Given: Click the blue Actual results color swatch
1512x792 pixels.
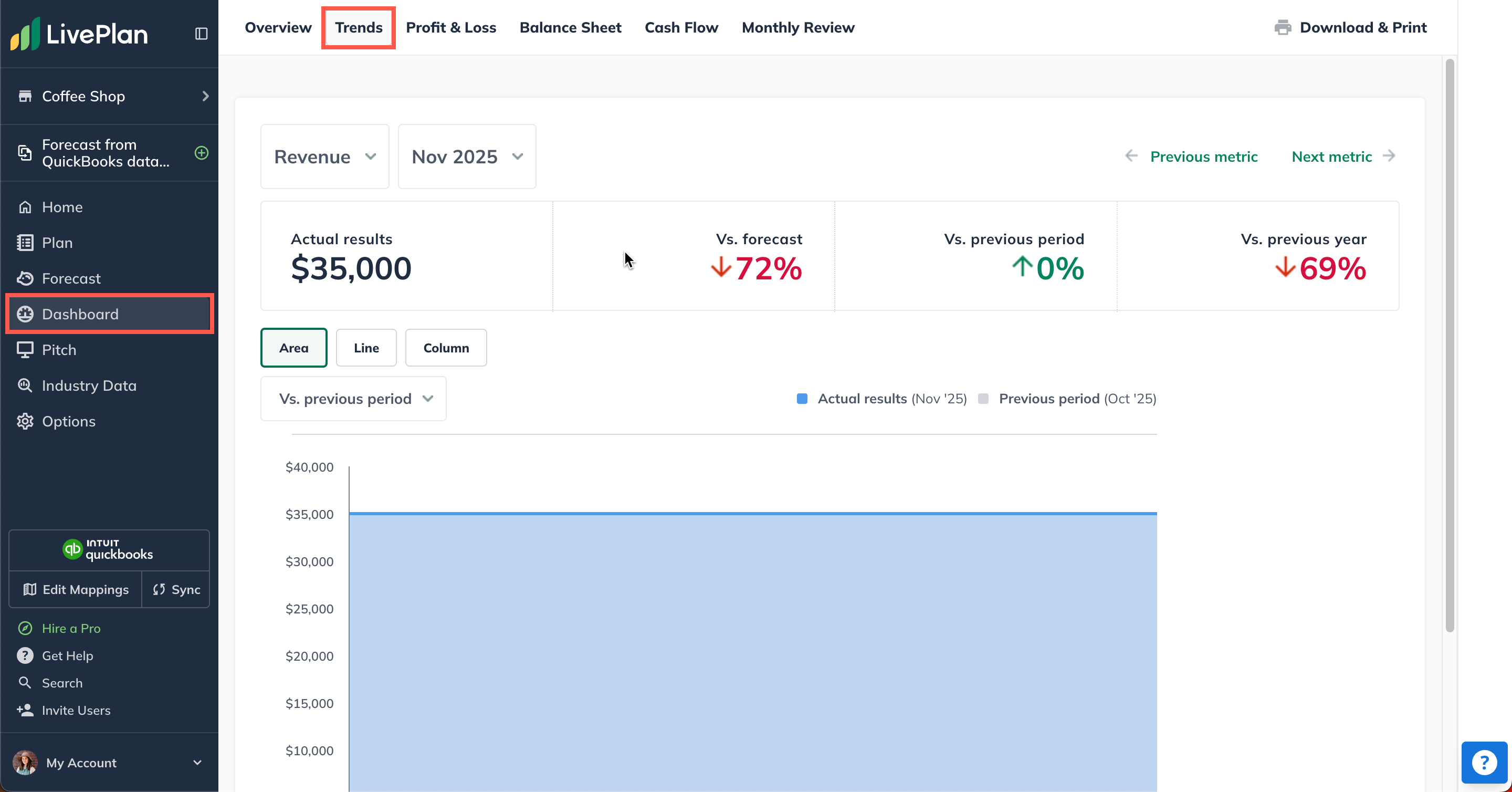Looking at the screenshot, I should coord(801,398).
